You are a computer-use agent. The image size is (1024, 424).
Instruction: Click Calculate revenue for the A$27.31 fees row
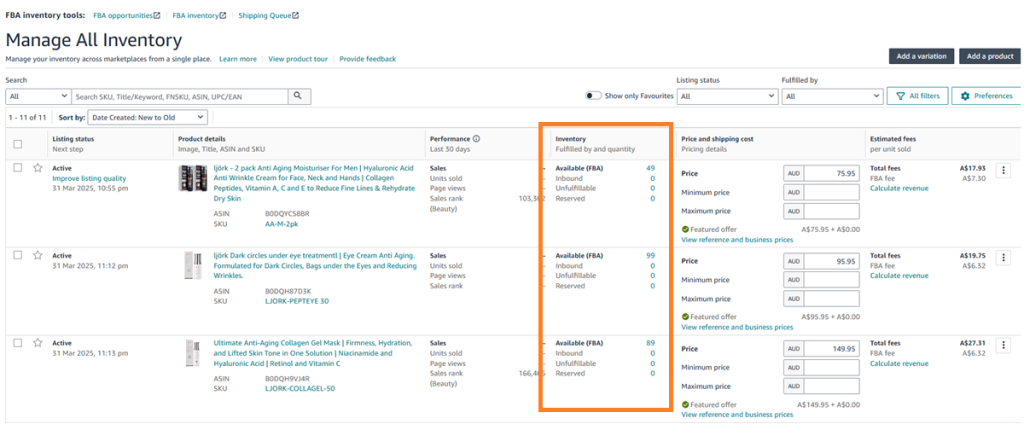tap(899, 363)
